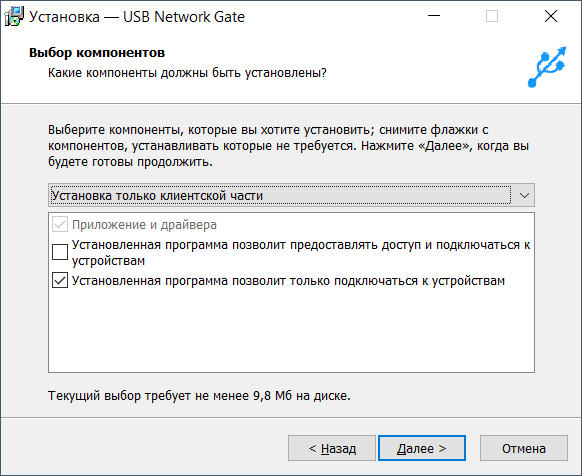582x476 pixels.
Task: Click the "Приложение и драйвера" component label
Action: click(x=144, y=225)
